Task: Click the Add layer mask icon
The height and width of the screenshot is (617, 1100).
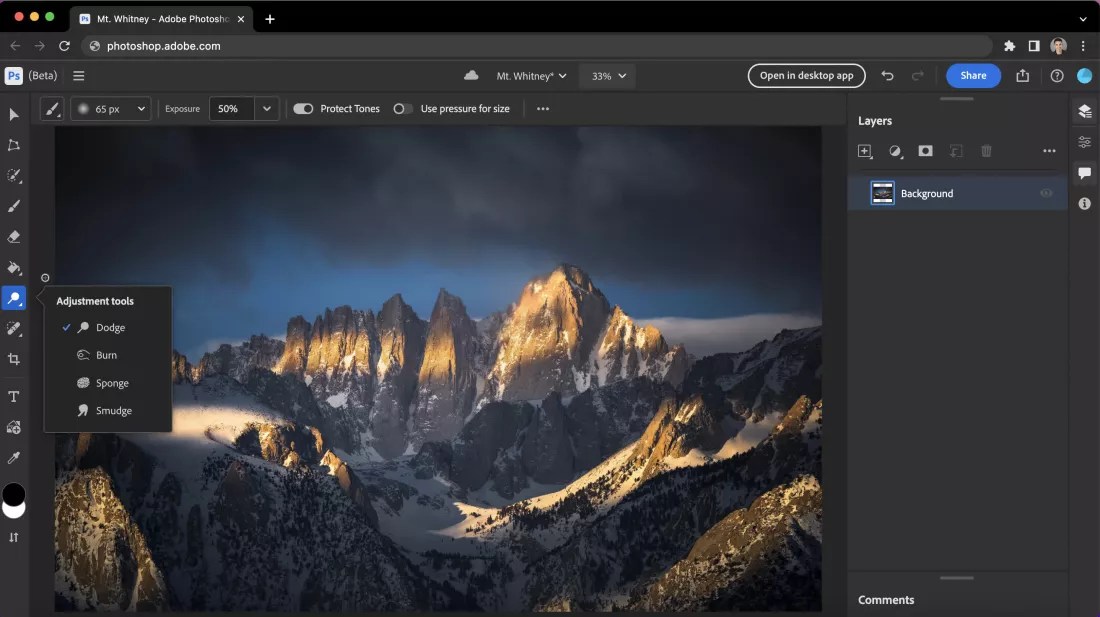Action: [925, 151]
